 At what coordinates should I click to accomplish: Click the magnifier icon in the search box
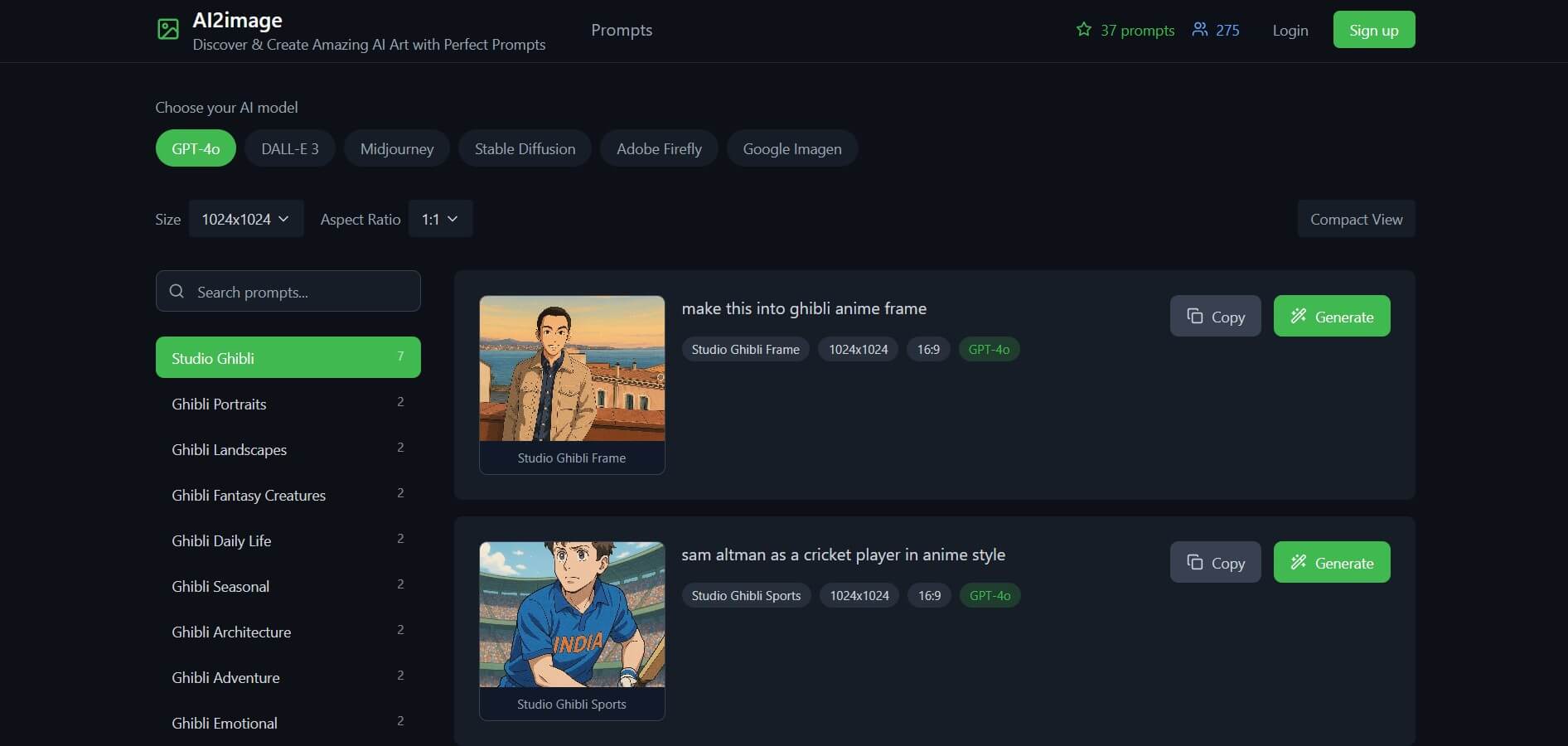point(177,292)
